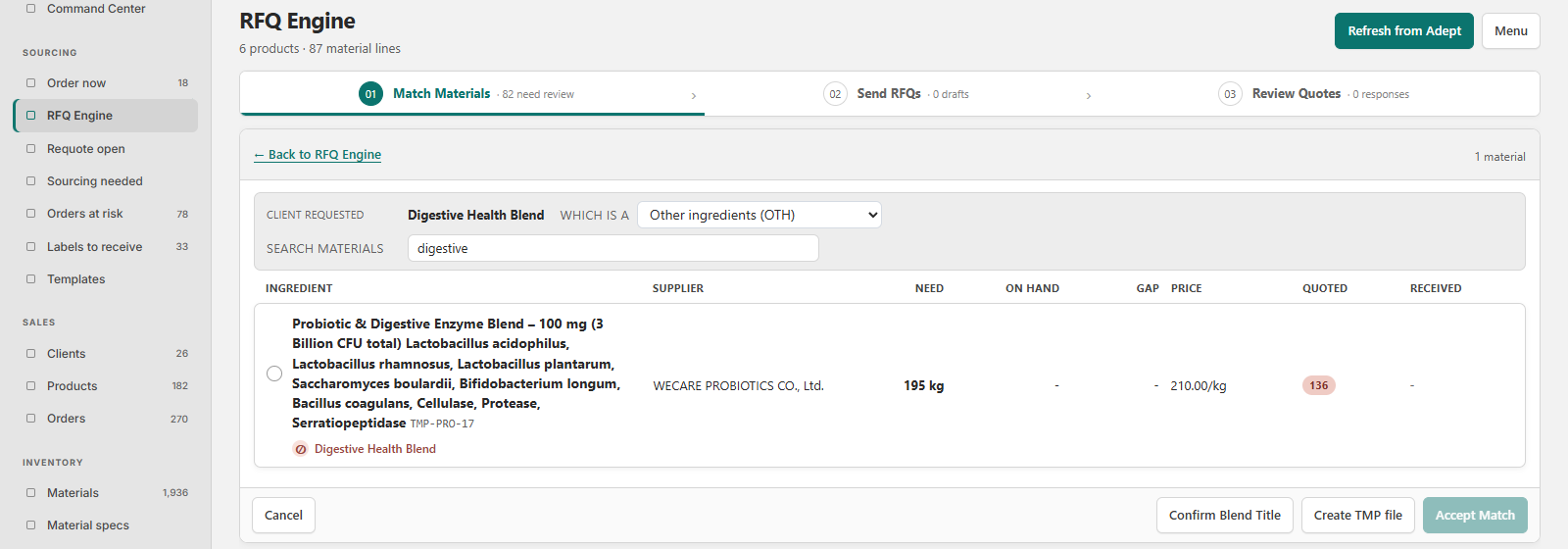The image size is (1568, 549).
Task: Click the Templates sidebar icon
Action: 30,279
